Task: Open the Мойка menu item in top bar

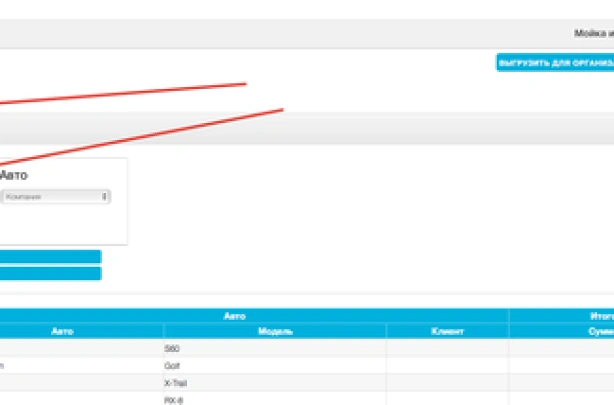Action: pos(592,33)
